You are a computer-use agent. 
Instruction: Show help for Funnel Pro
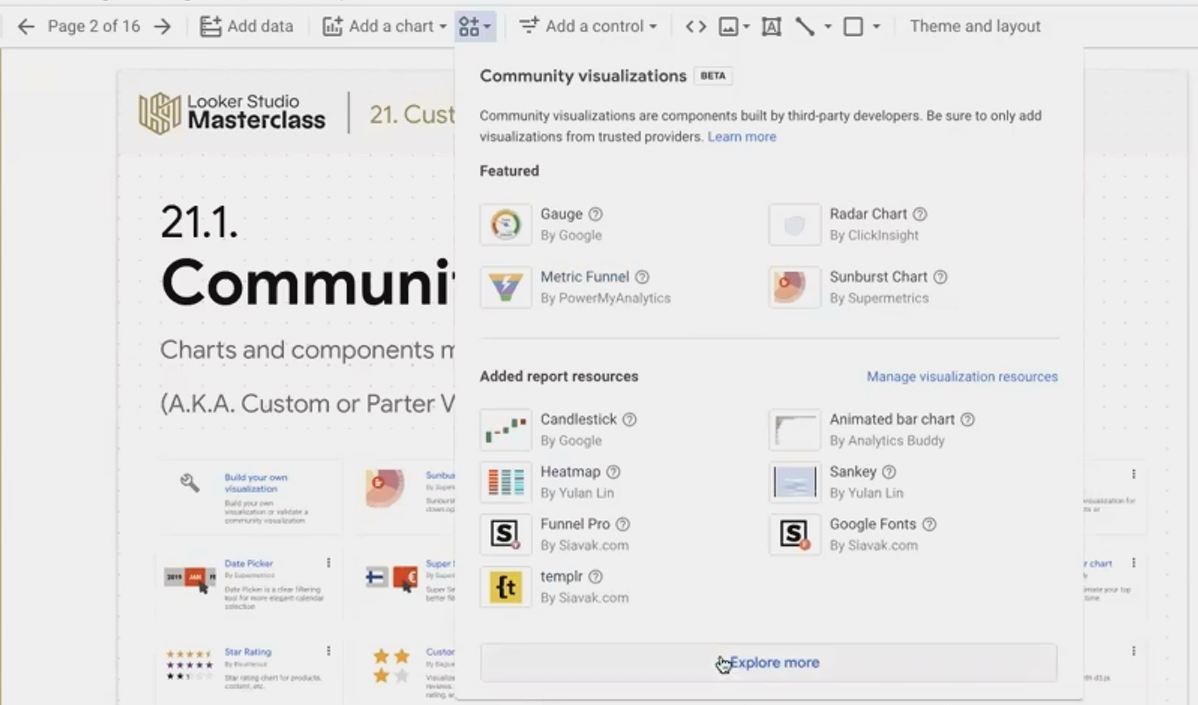pyautogui.click(x=623, y=525)
